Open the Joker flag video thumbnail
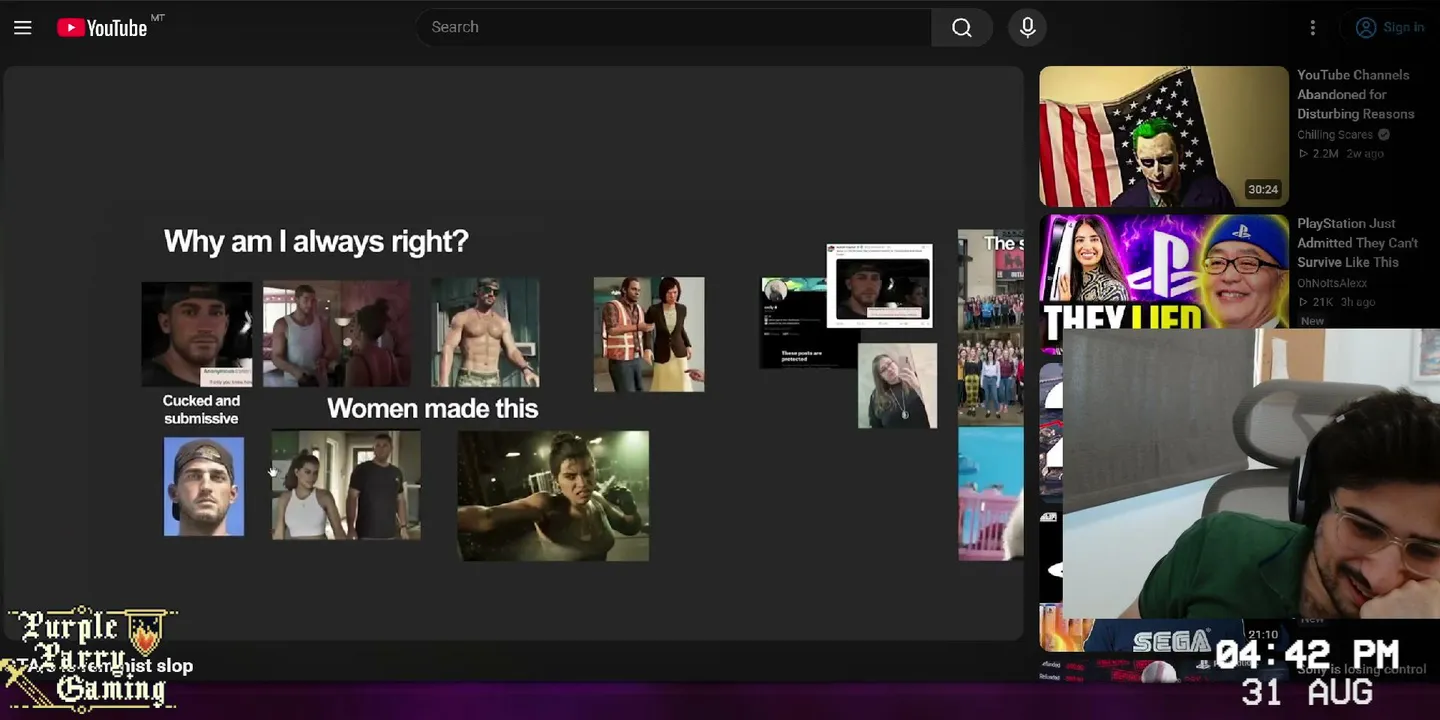Image resolution: width=1440 pixels, height=720 pixels. point(1164,136)
